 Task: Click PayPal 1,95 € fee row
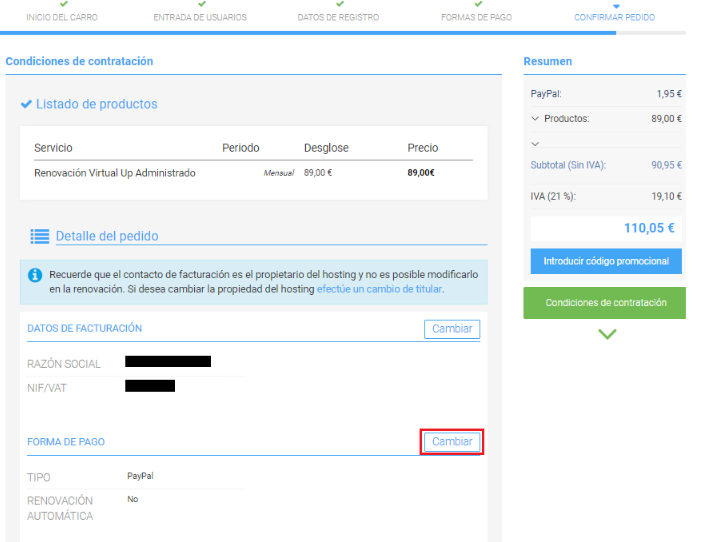click(606, 94)
